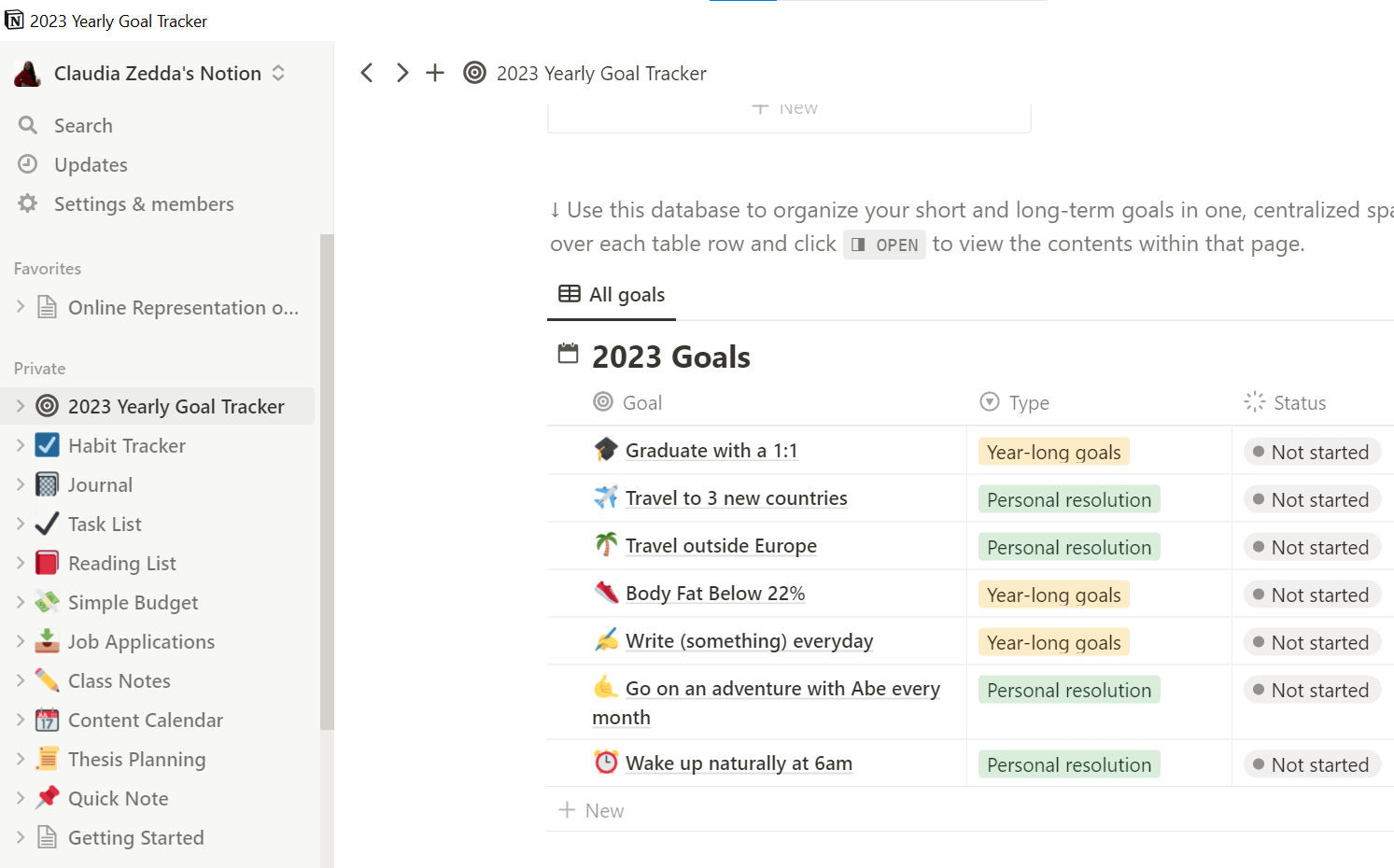Click the target icon beside page title
Screen dimensions: 1394x868
[474, 73]
